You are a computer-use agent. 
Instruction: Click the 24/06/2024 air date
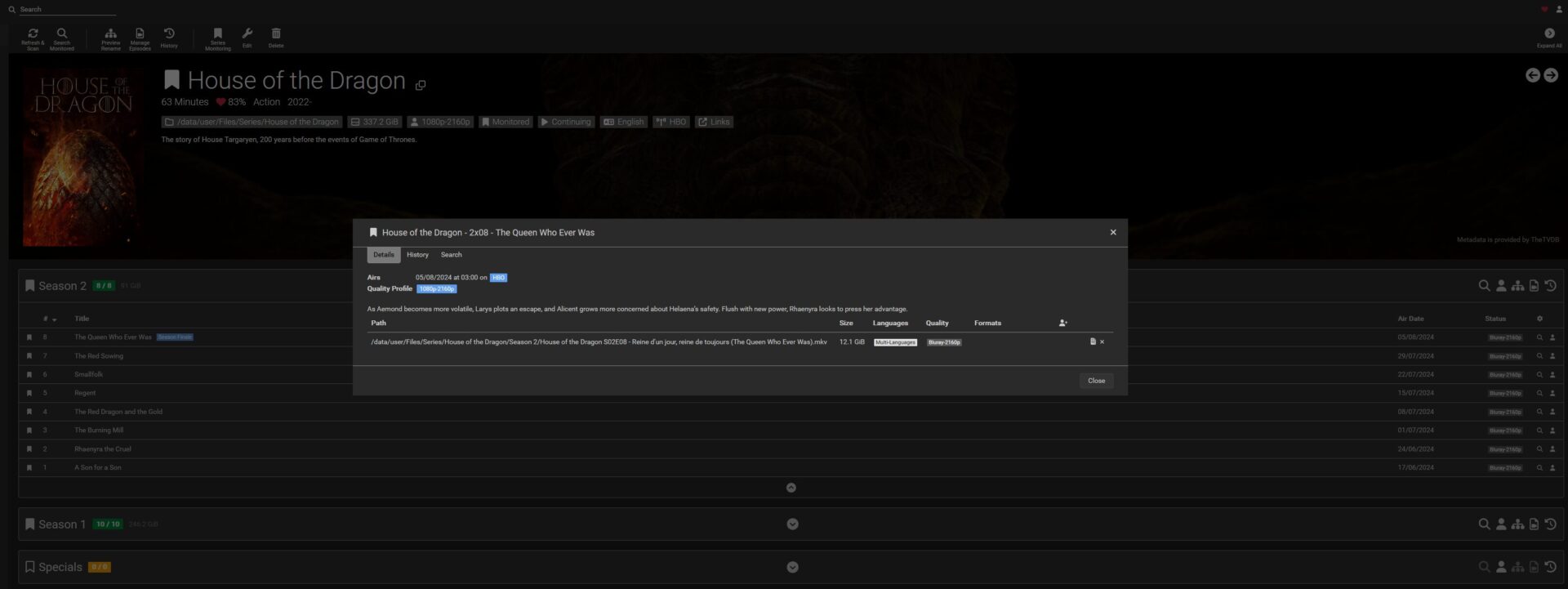pos(1415,449)
